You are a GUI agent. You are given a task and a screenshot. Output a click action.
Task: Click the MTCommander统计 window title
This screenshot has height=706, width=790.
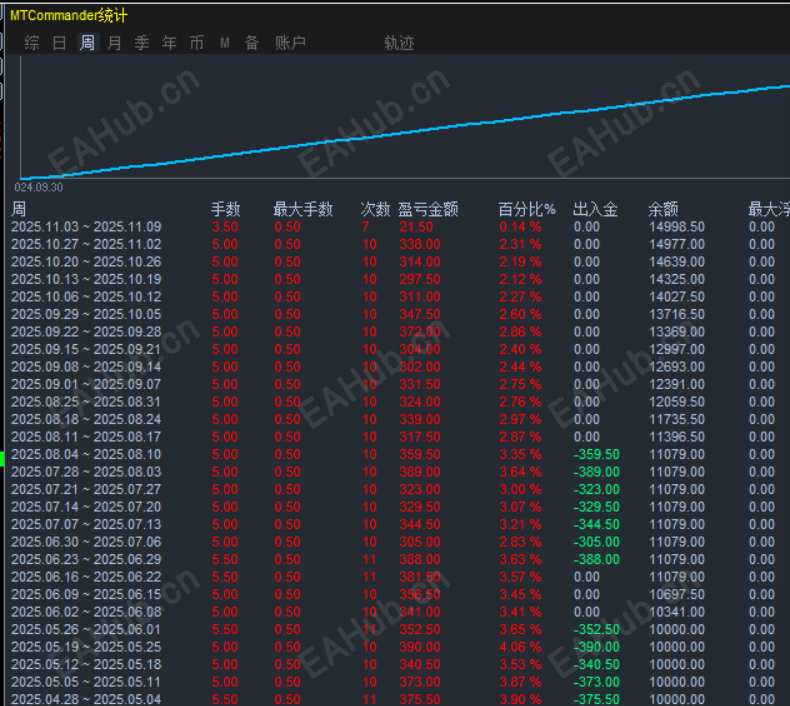coord(69,16)
